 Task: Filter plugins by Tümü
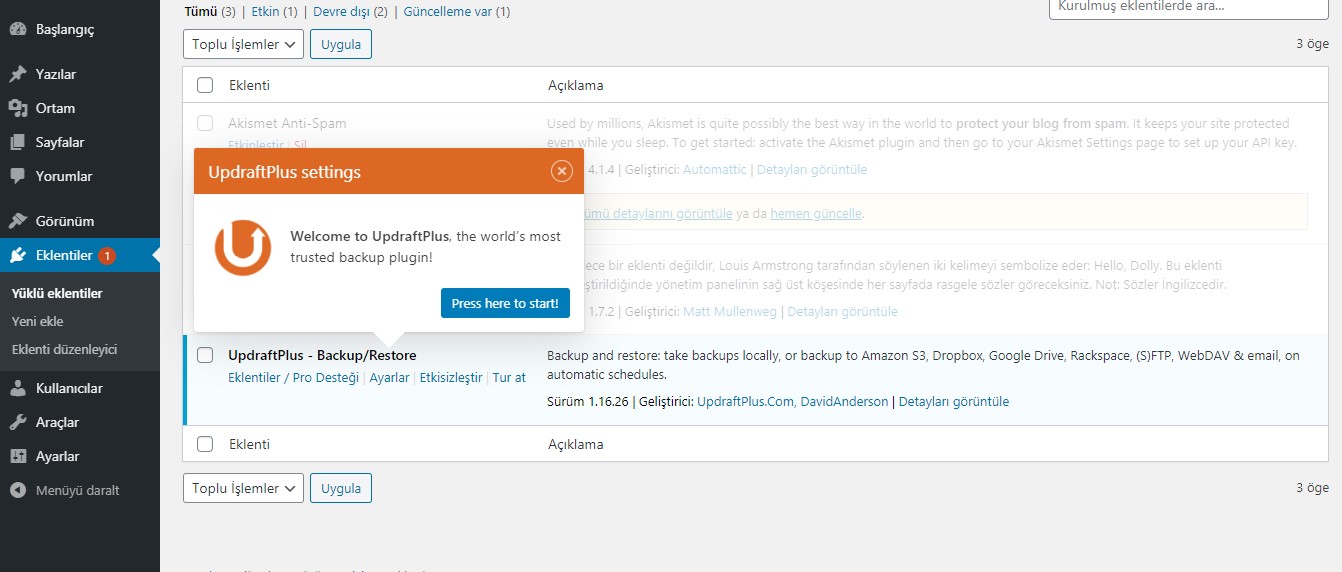click(200, 12)
